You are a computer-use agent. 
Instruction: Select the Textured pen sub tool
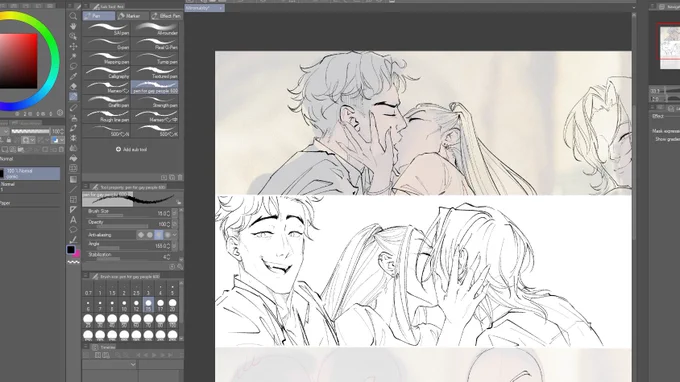coord(155,73)
